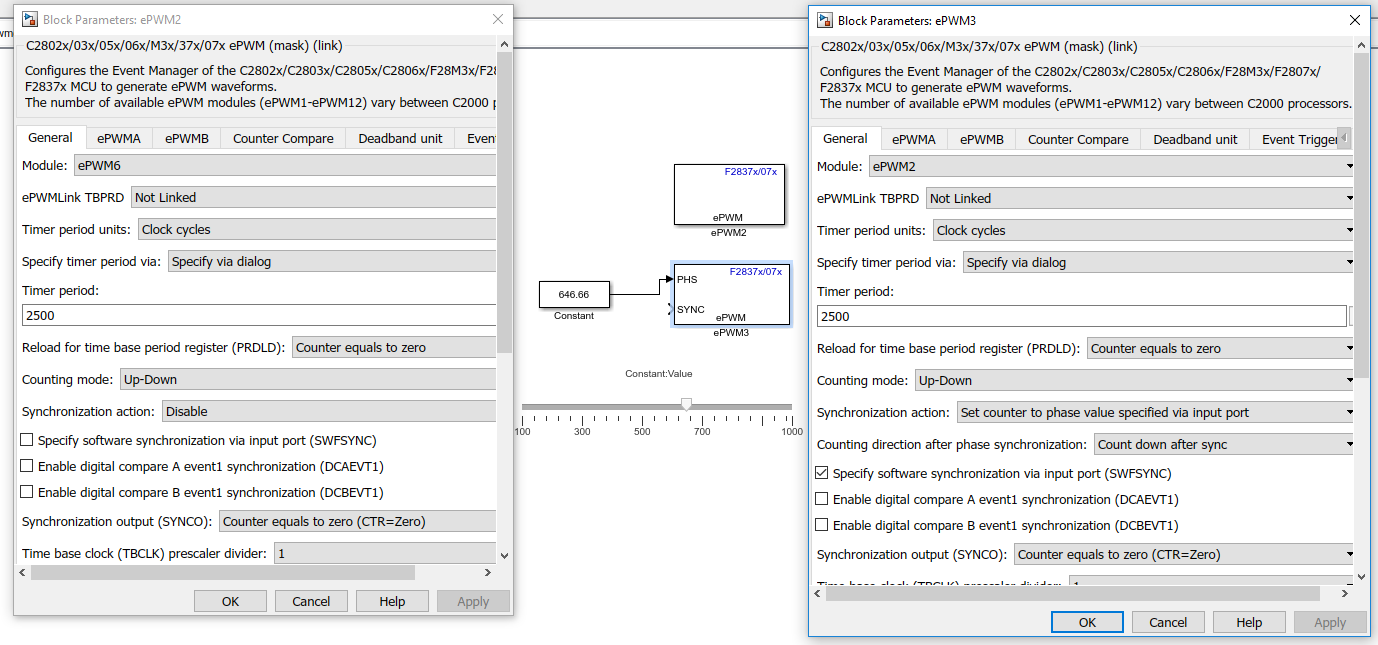1378x645 pixels.
Task: Click the ePWM3 dialog vertical scrollbar down arrow
Action: [1363, 576]
